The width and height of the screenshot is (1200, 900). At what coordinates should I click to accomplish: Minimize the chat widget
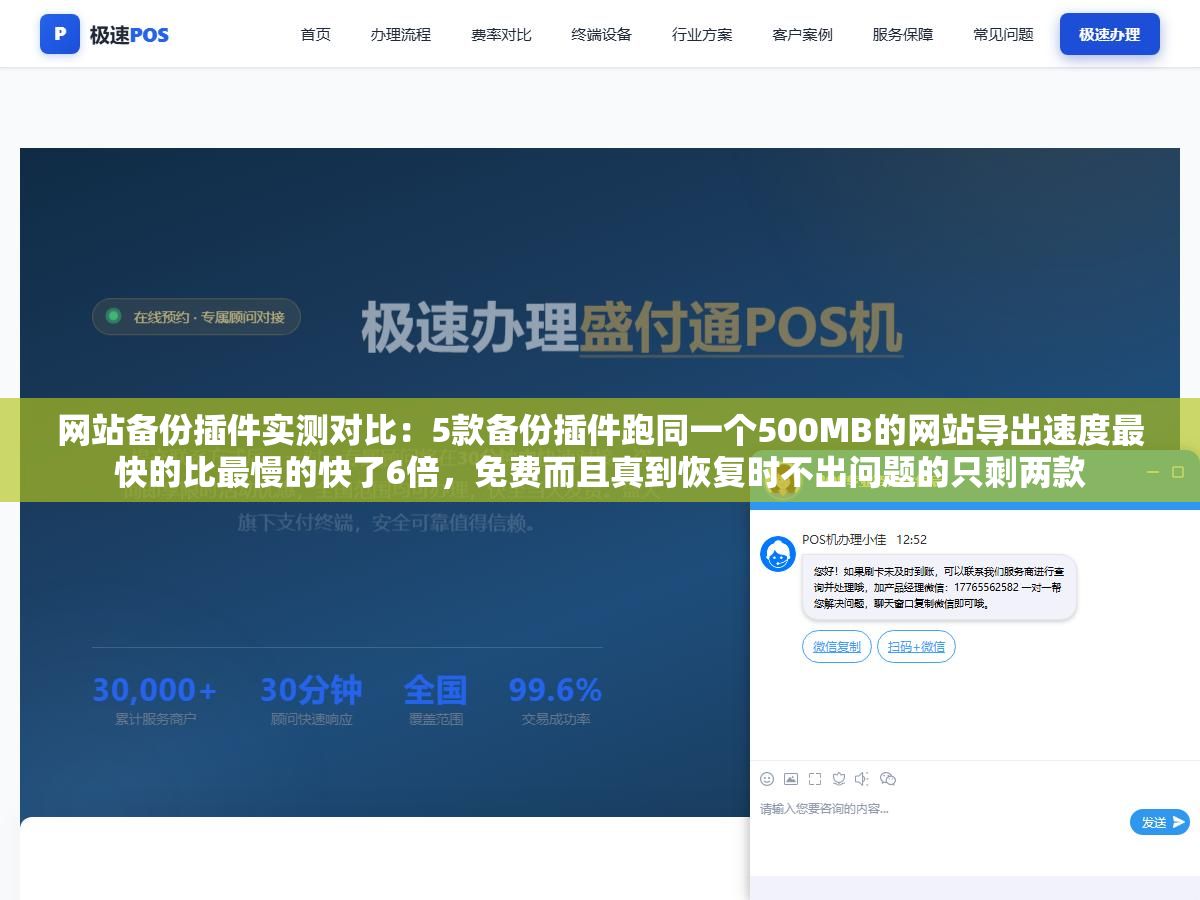click(x=1152, y=471)
